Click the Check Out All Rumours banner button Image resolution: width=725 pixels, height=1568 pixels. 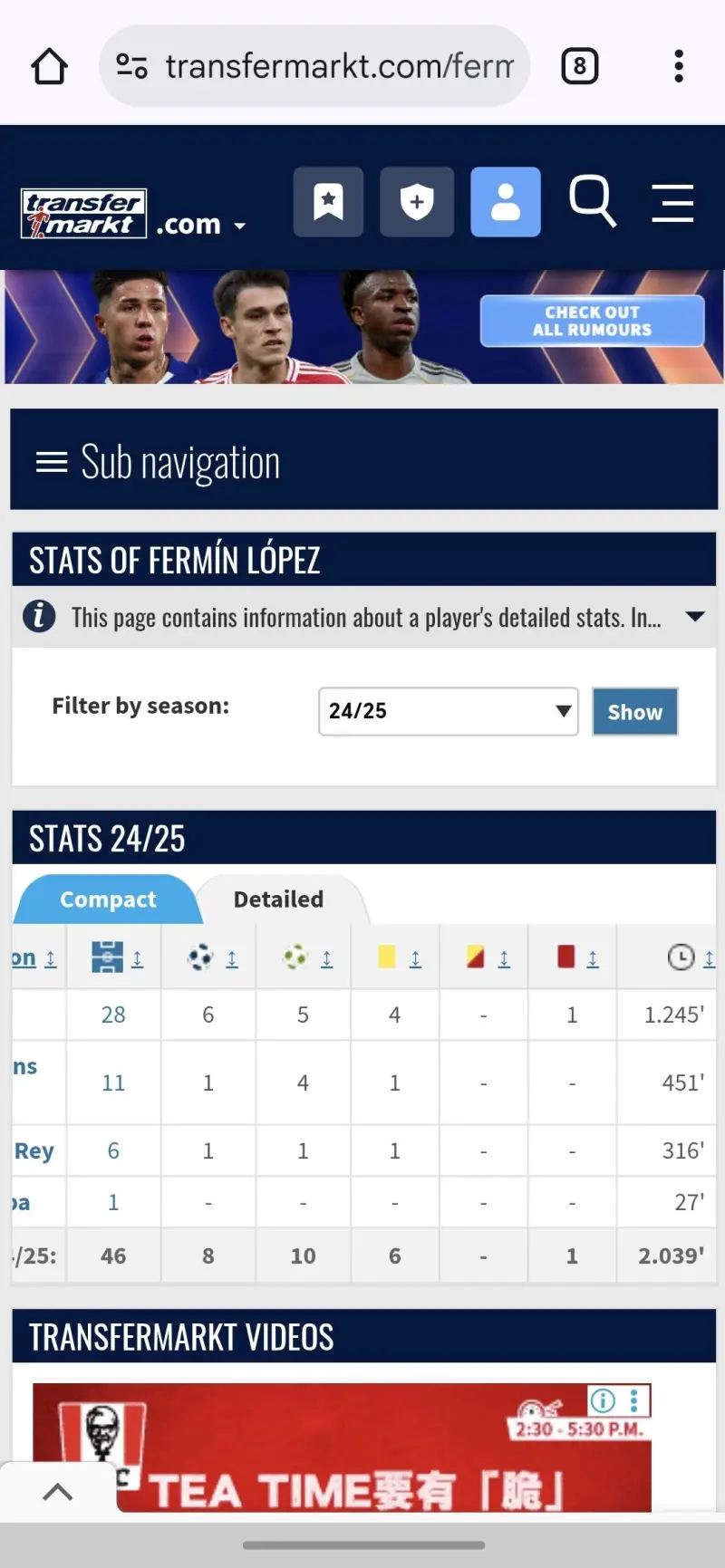(x=592, y=321)
